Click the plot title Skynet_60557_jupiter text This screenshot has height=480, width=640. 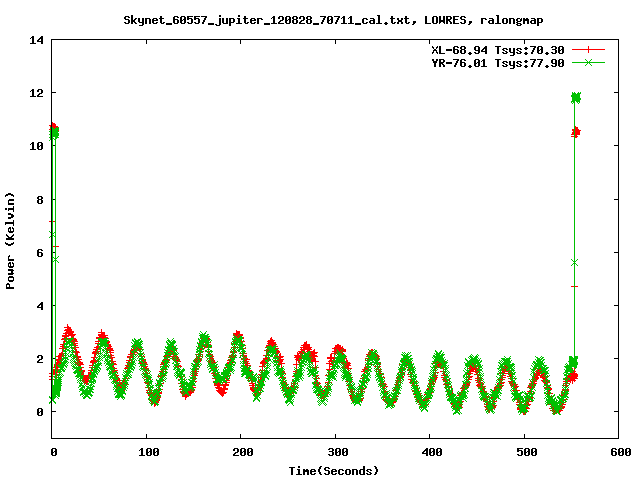coord(333,20)
